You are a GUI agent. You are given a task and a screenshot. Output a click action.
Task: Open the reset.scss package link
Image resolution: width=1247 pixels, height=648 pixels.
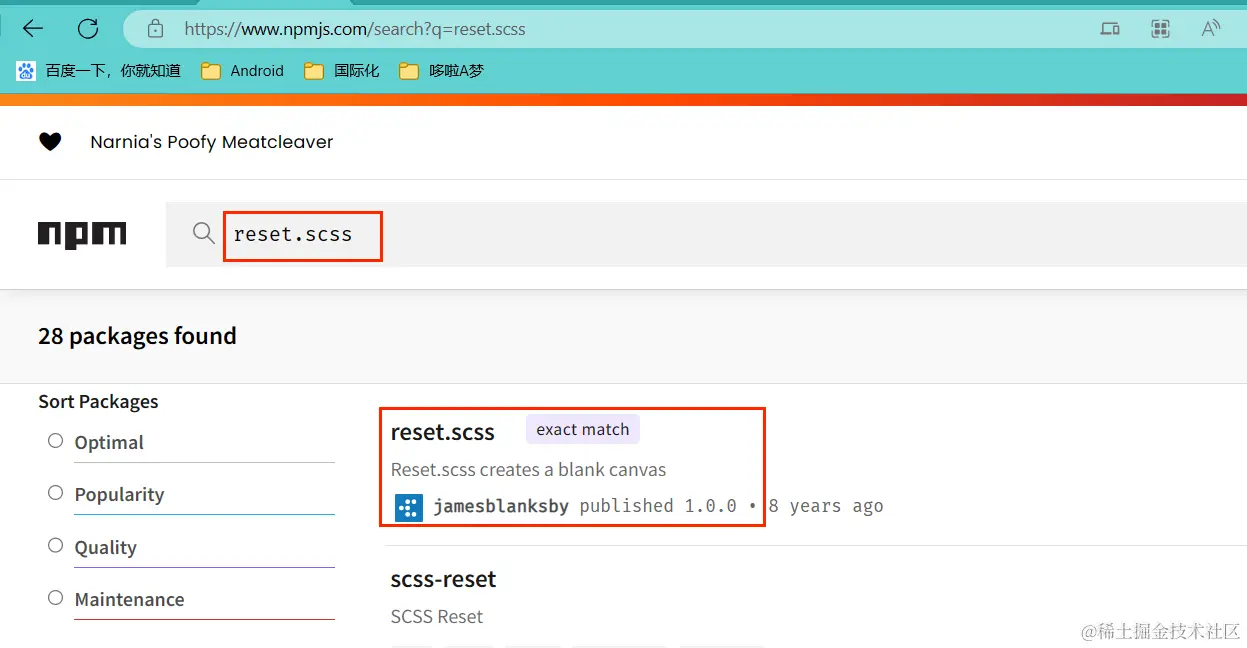[x=443, y=432]
